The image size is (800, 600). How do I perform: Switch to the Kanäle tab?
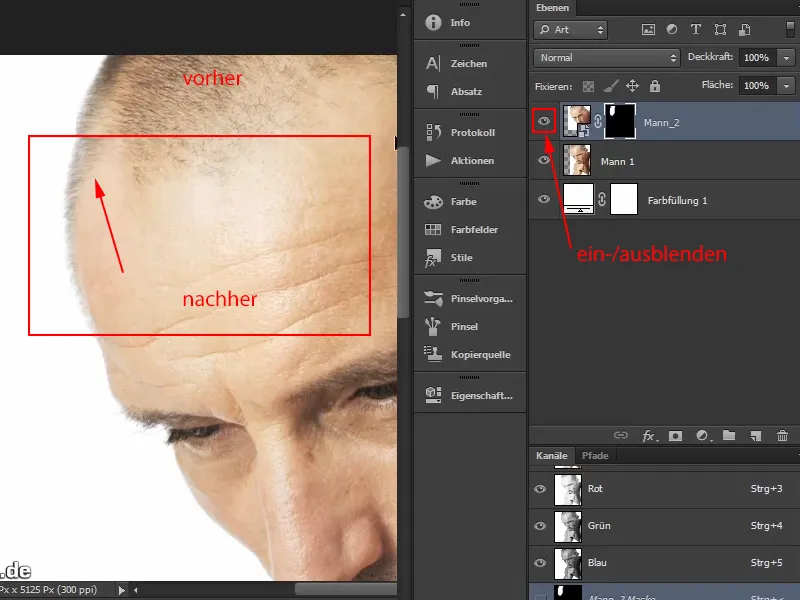pos(552,456)
